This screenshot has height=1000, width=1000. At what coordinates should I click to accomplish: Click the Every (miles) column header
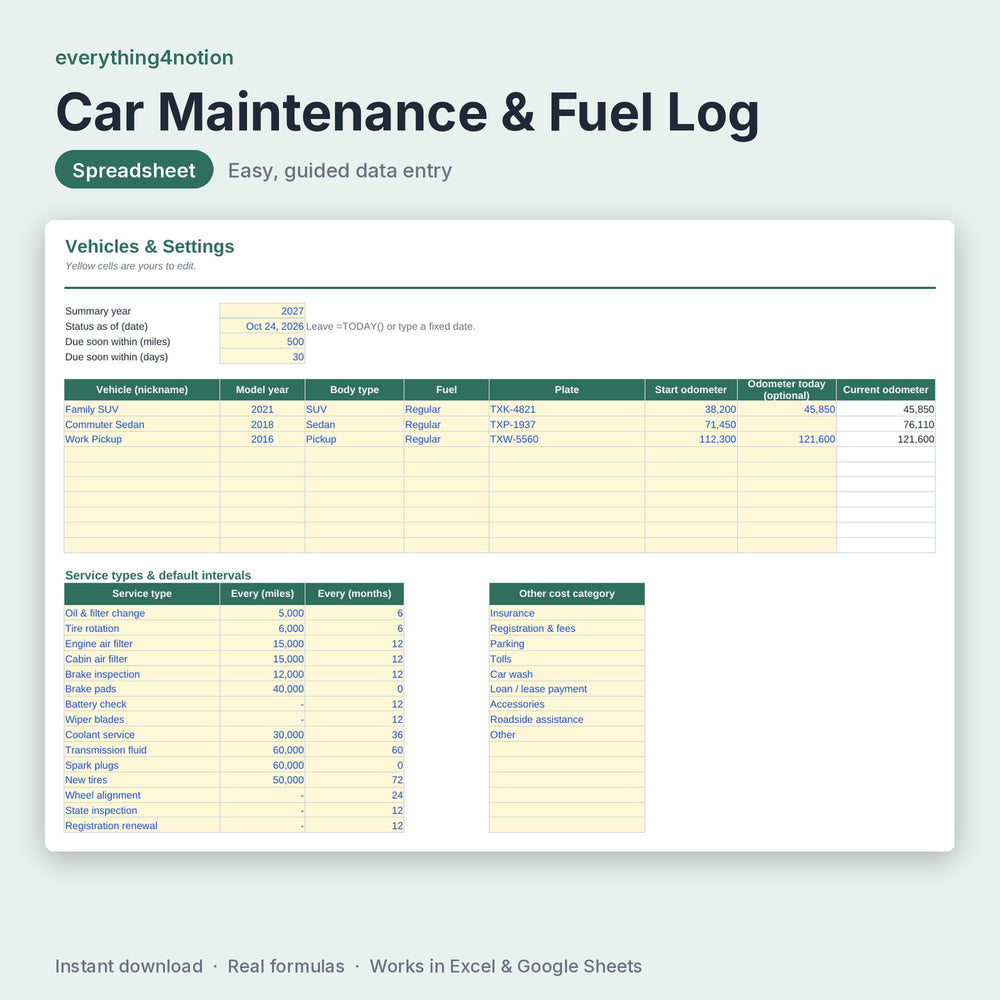click(262, 593)
